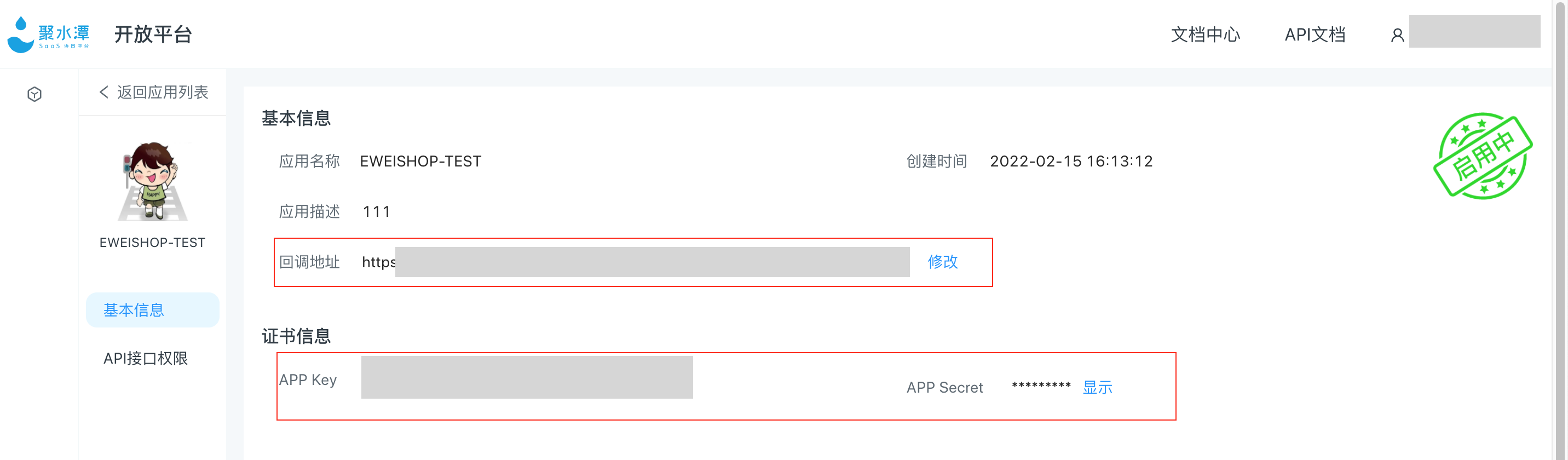Screen dimensions: 1568x460
Task: Open the cube icon in left sidebar
Action: (x=34, y=94)
